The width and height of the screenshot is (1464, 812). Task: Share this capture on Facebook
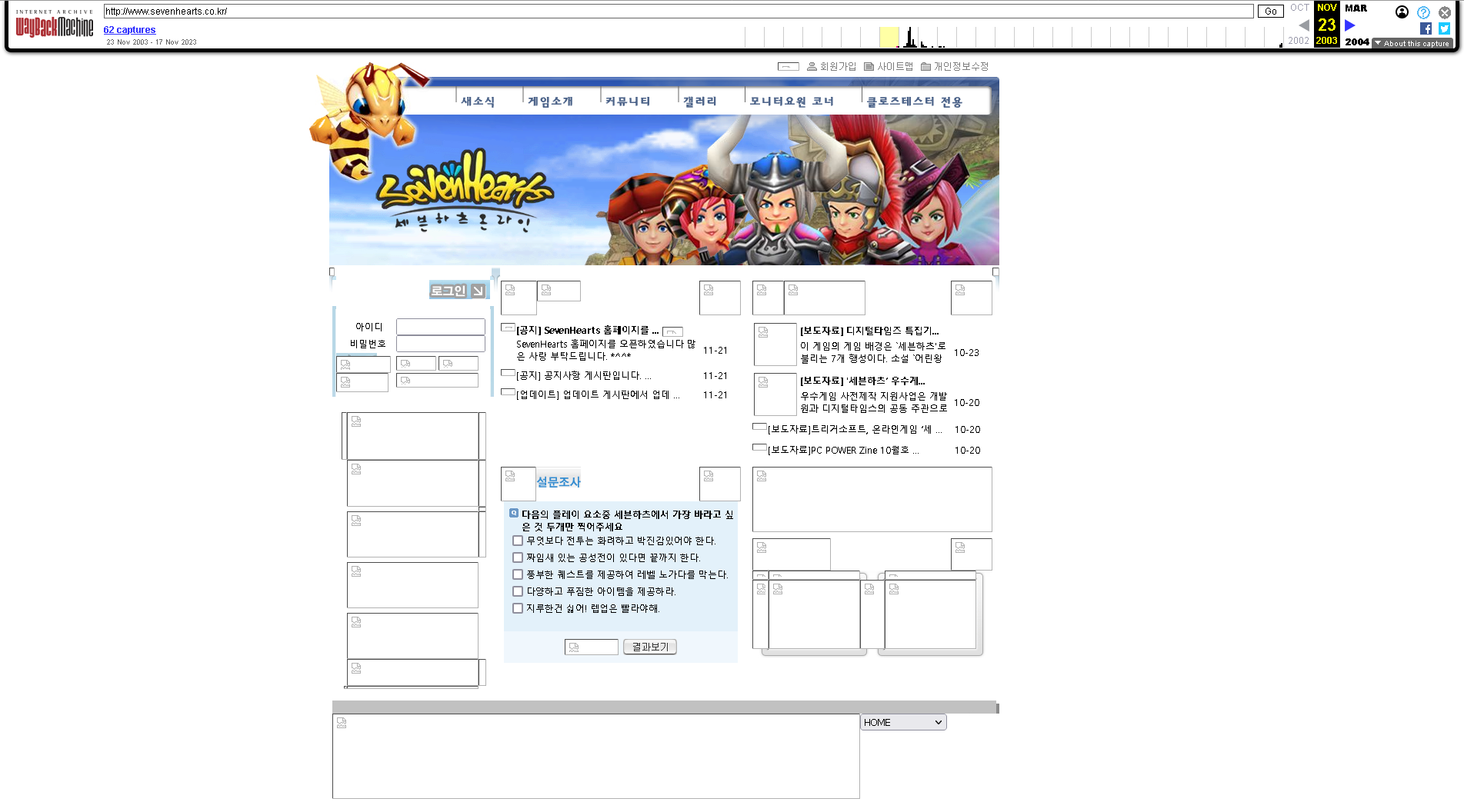[x=1426, y=28]
